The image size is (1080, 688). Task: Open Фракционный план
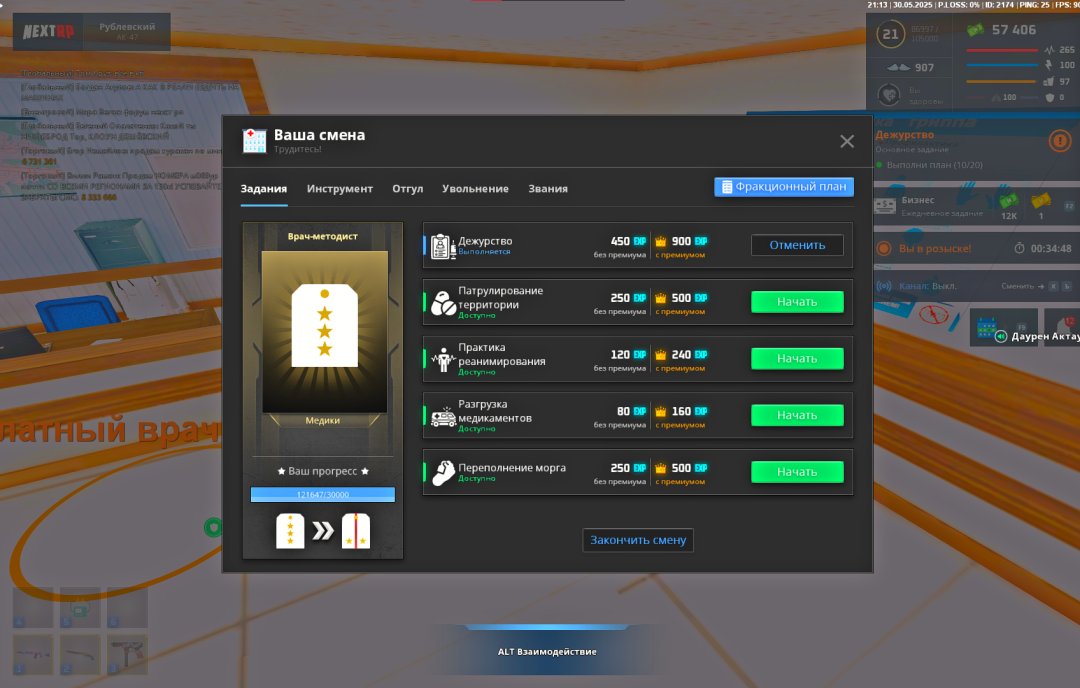[x=784, y=187]
